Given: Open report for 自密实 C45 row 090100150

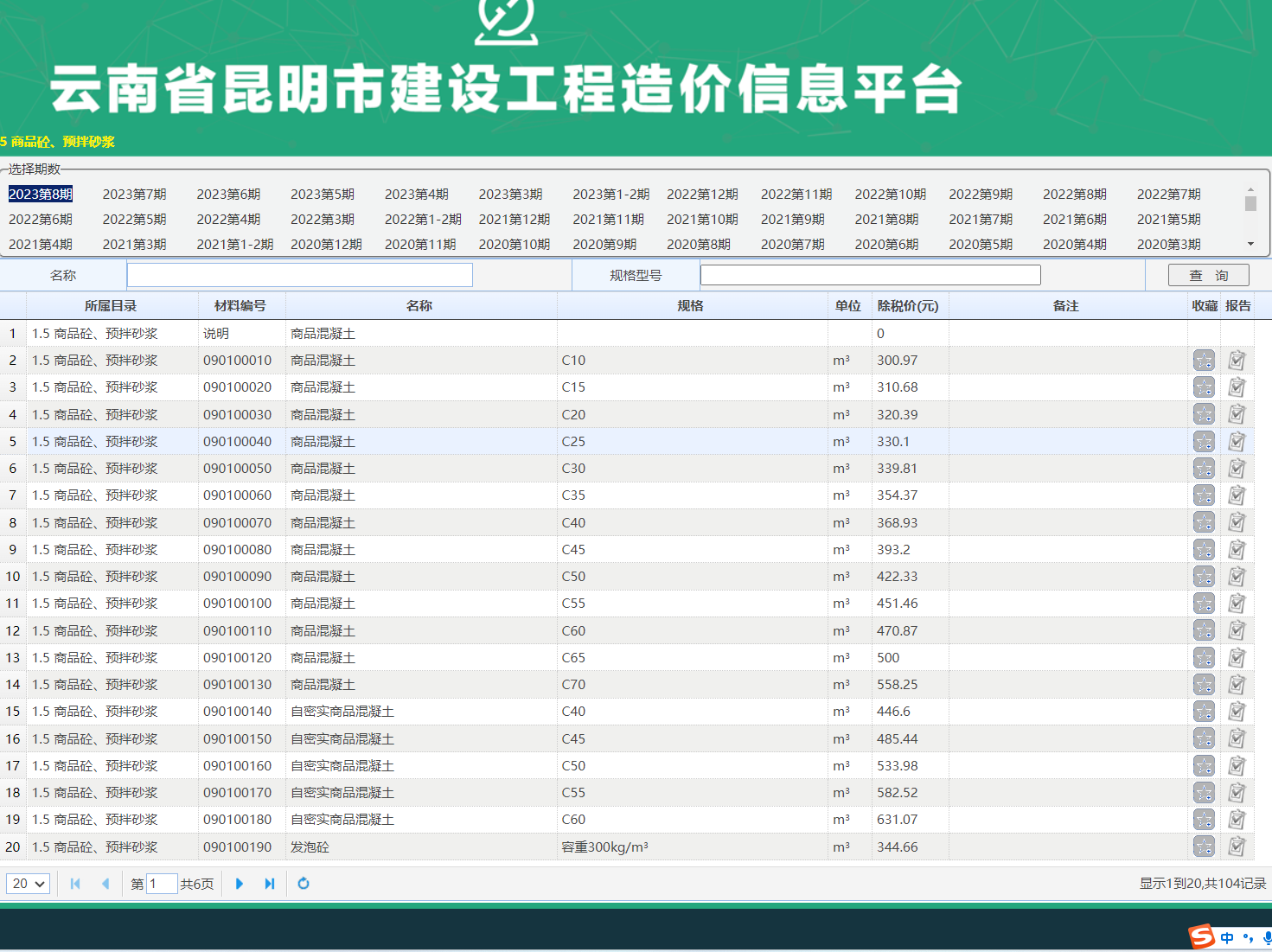Looking at the screenshot, I should click(x=1237, y=738).
